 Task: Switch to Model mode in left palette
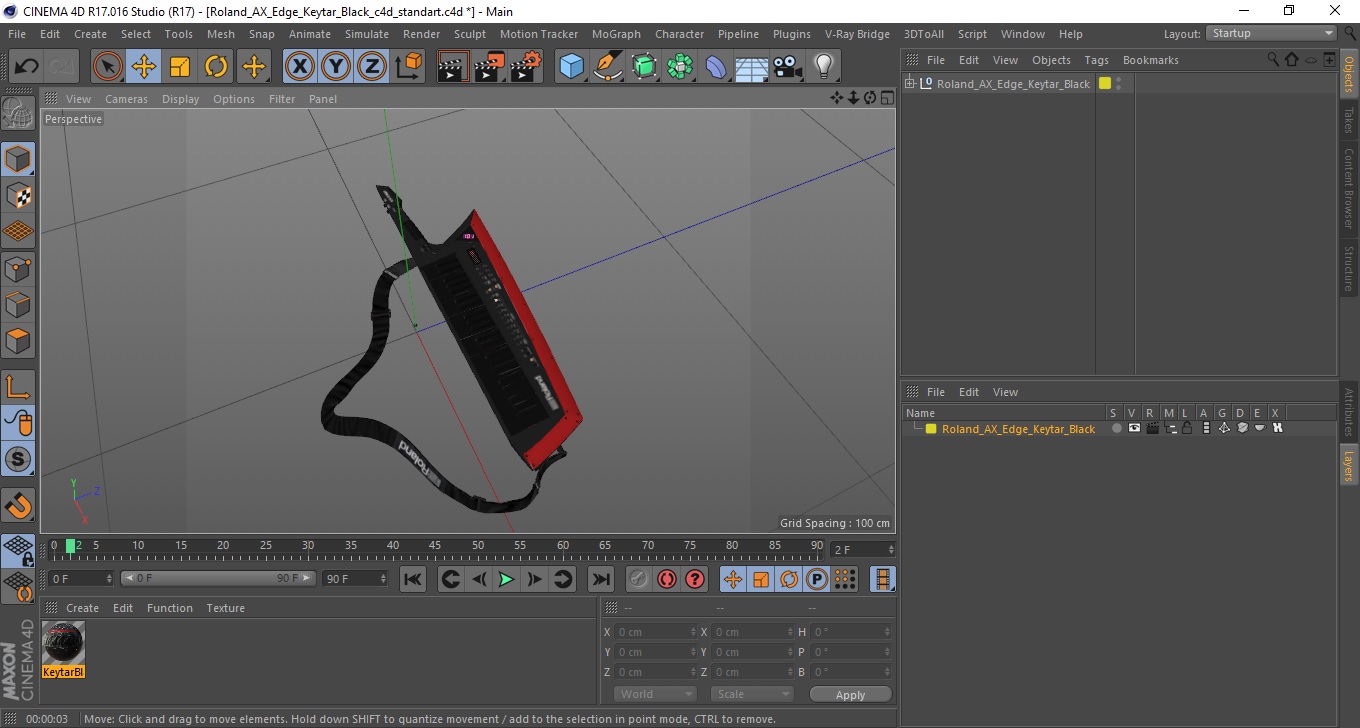(x=18, y=159)
